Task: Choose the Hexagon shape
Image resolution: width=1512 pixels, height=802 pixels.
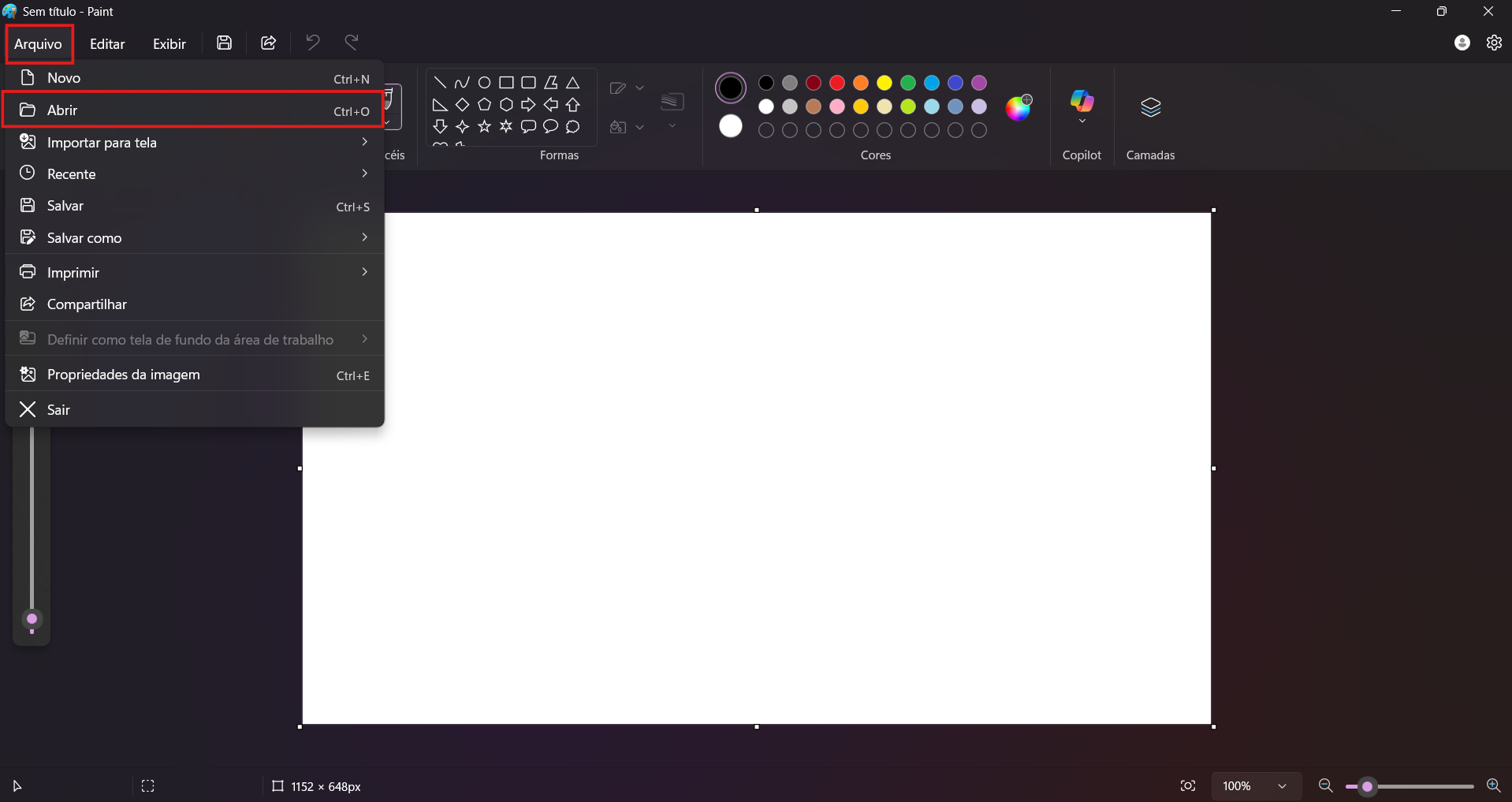Action: 506,105
